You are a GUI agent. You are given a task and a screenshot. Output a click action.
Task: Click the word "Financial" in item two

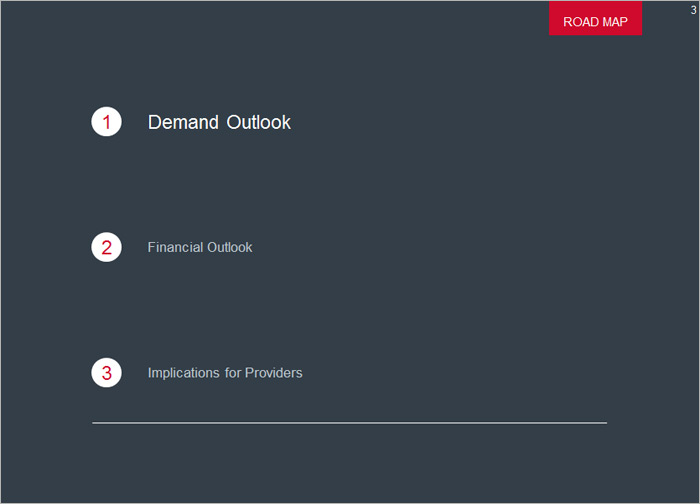175,247
